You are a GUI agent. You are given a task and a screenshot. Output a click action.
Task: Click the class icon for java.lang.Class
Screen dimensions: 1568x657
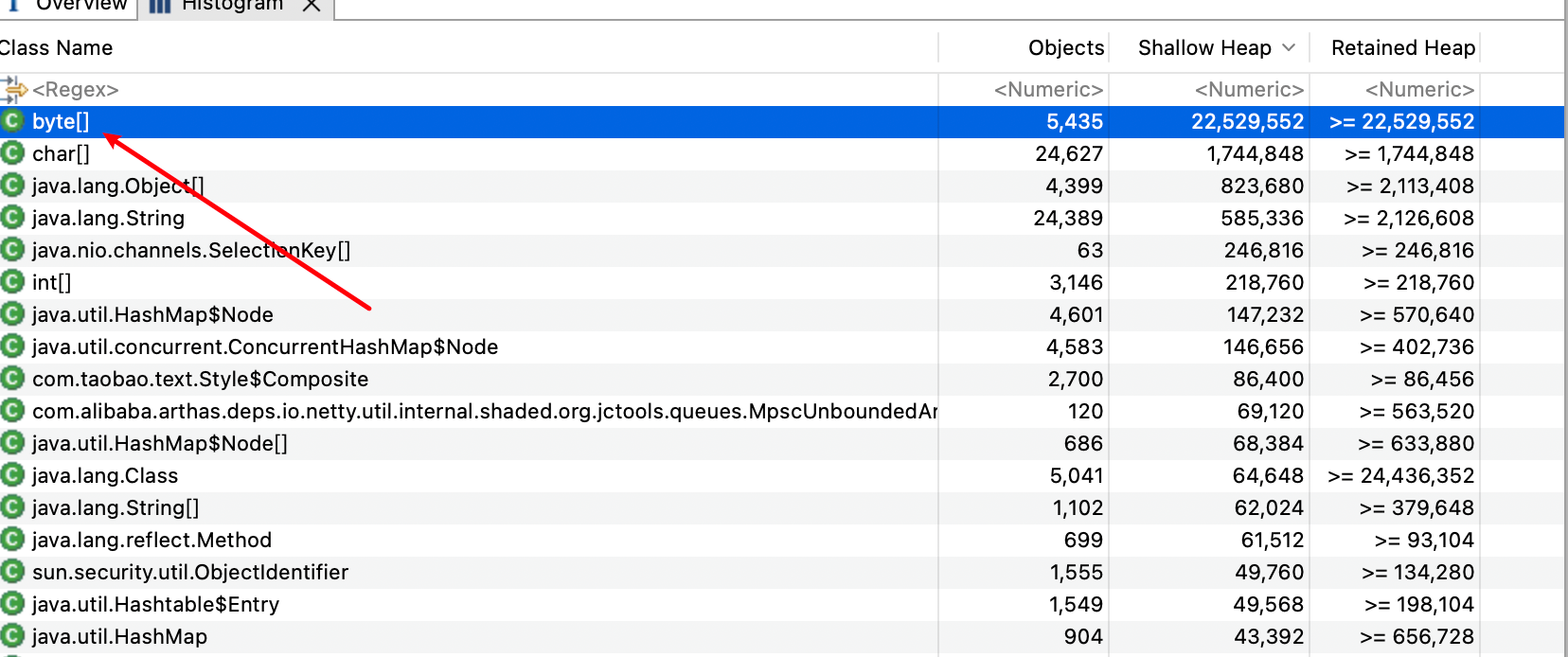coord(12,475)
